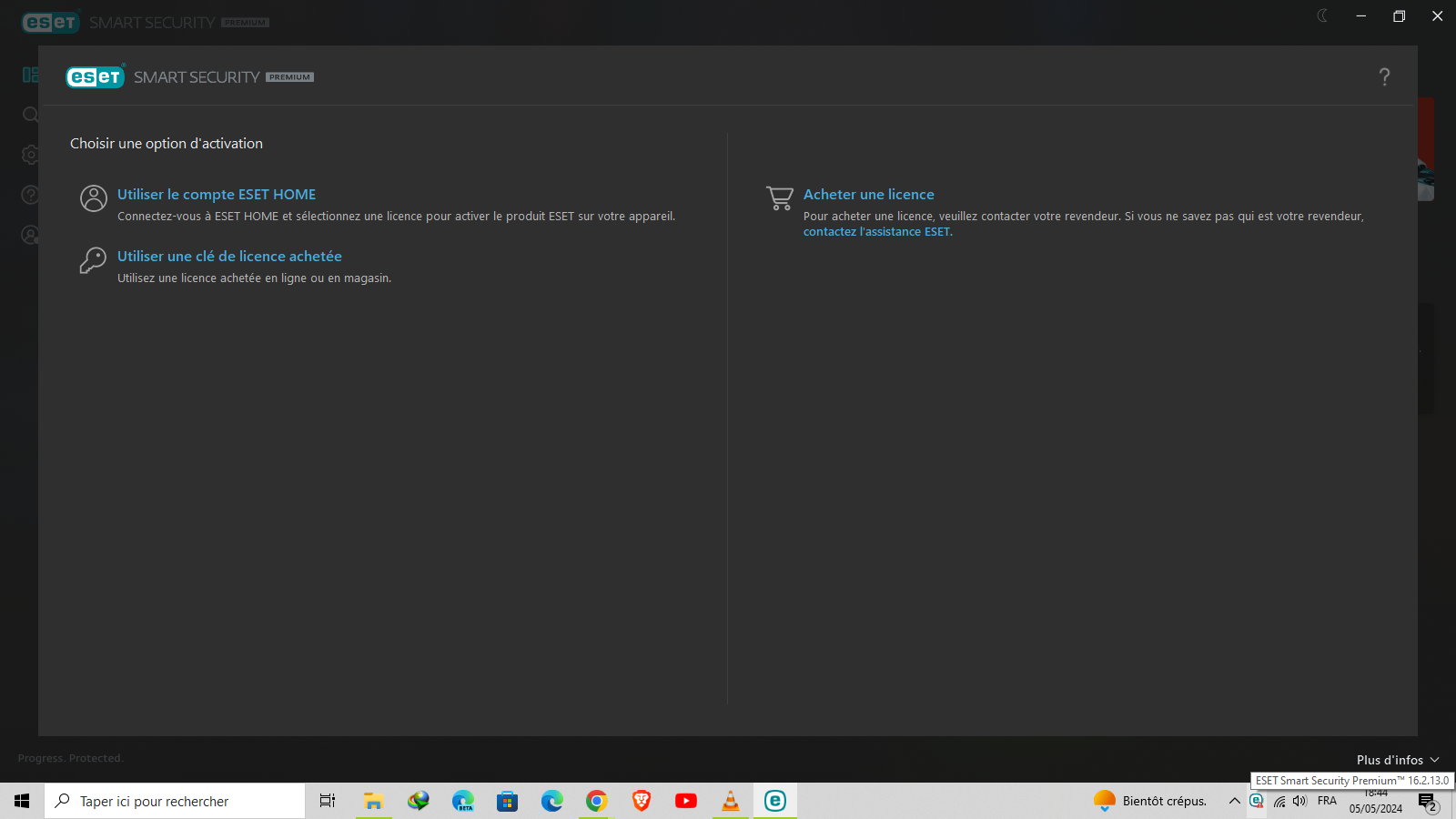Open Windows Start menu

(x=22, y=801)
